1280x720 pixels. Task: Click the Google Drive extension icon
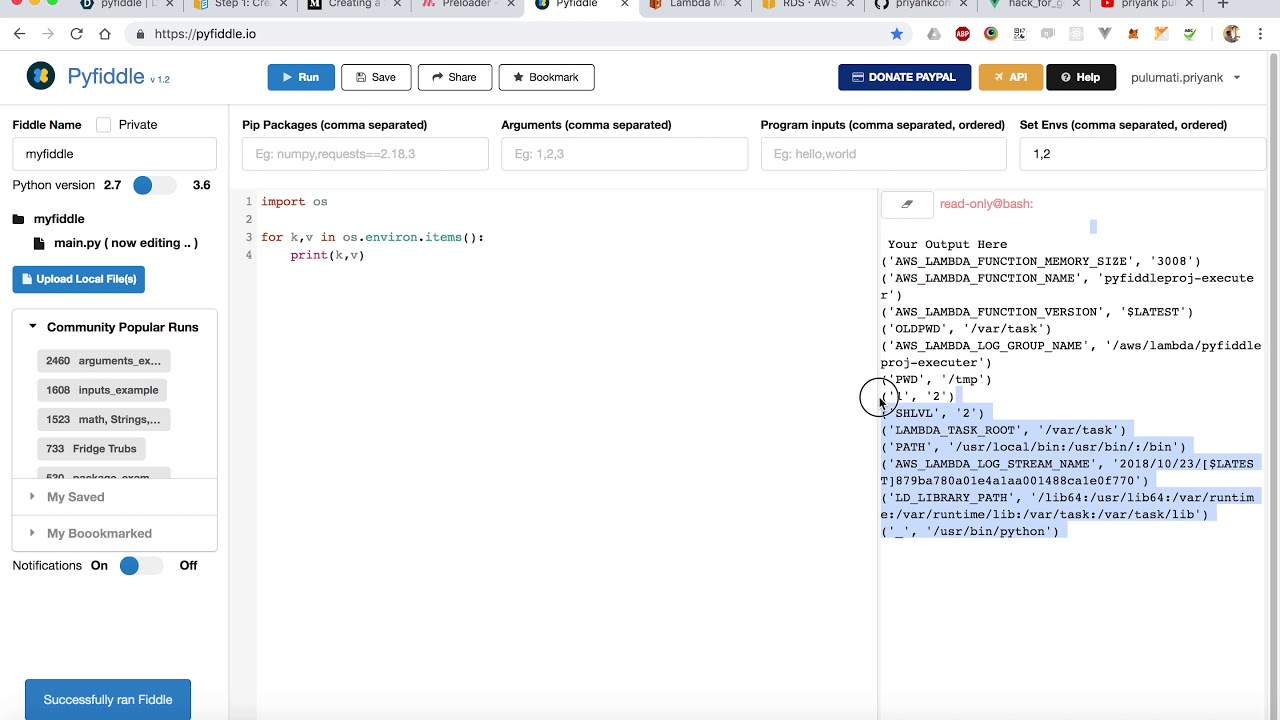coord(934,34)
